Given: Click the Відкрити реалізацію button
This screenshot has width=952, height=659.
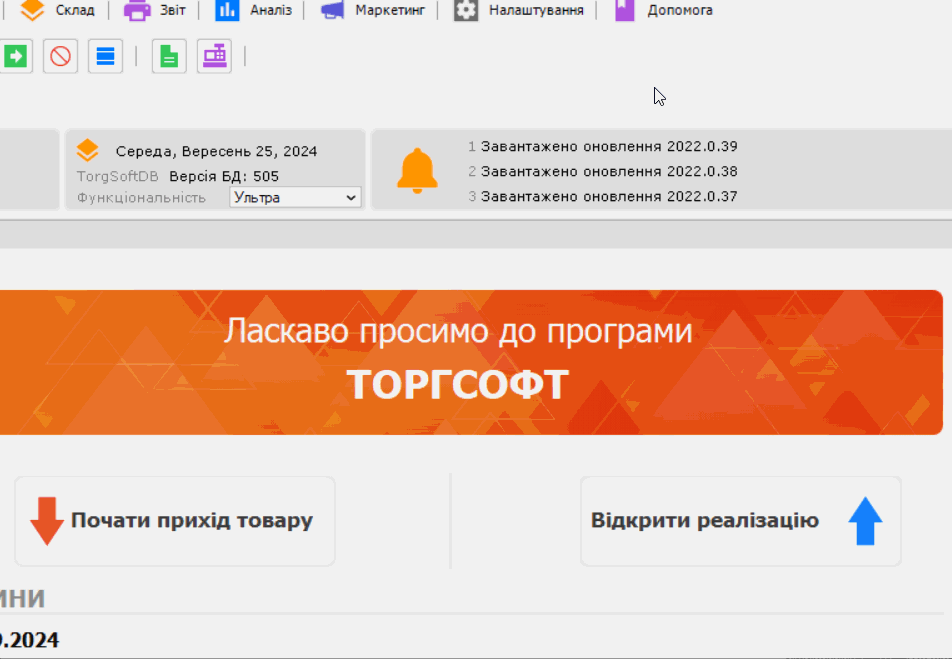Looking at the screenshot, I should [x=740, y=521].
